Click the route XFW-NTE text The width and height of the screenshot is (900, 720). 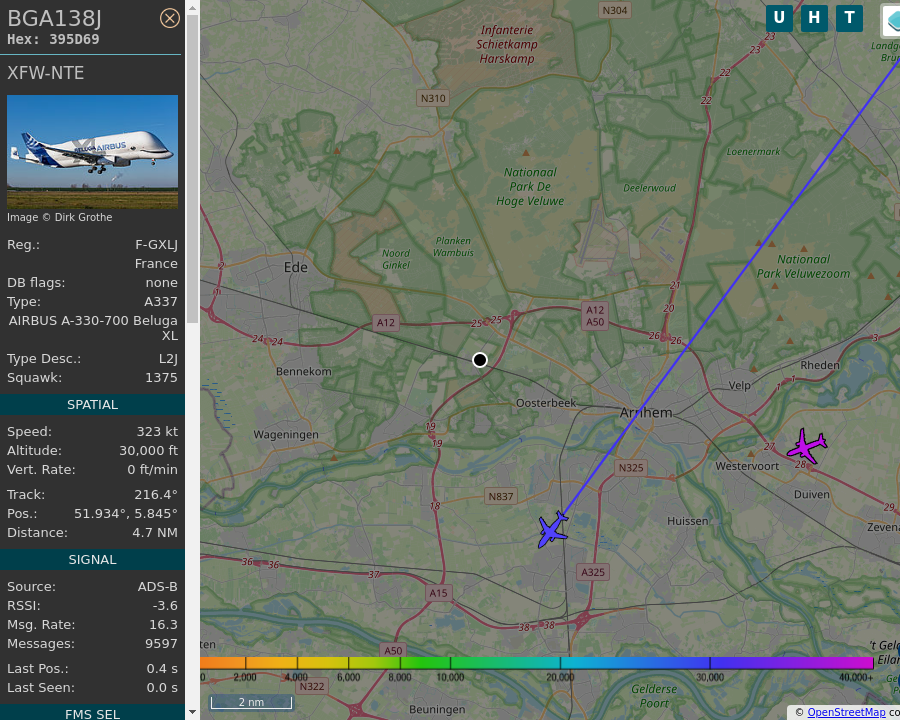click(x=46, y=73)
